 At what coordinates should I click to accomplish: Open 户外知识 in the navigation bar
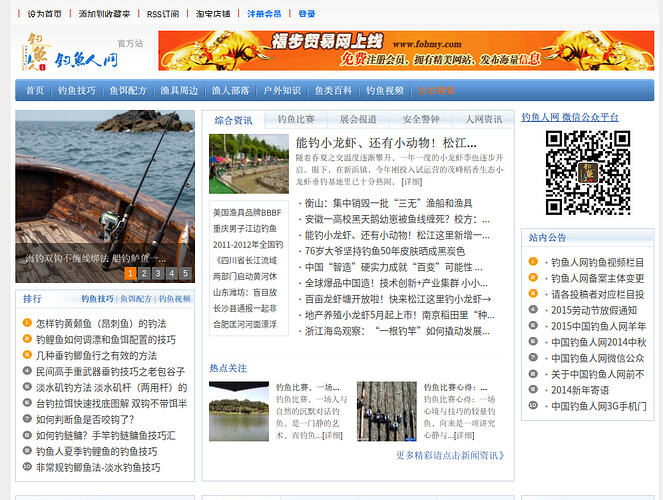(282, 90)
